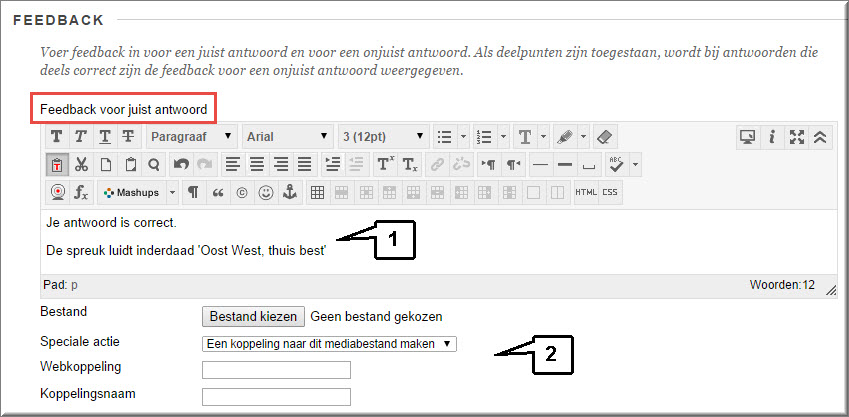Open the CSS editor
The width and height of the screenshot is (849, 417).
[x=610, y=193]
